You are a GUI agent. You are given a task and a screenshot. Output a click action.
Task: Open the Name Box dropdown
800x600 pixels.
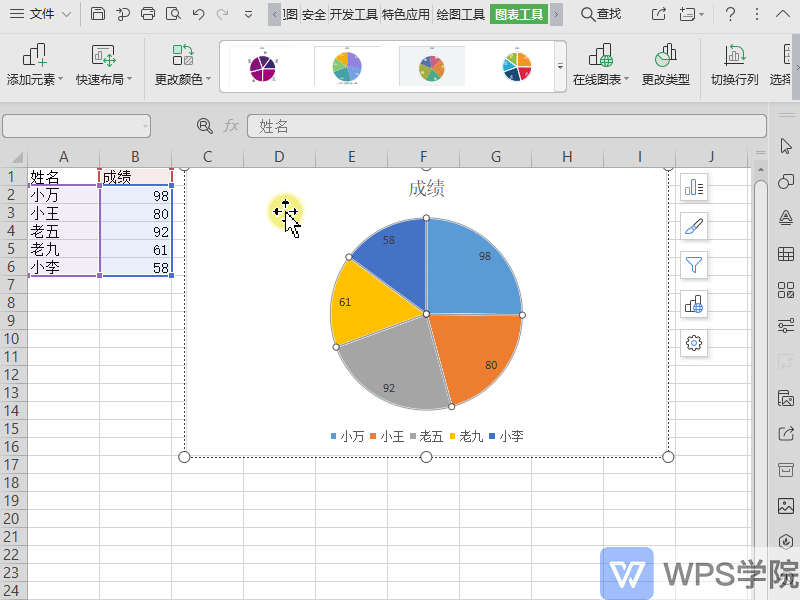(145, 126)
